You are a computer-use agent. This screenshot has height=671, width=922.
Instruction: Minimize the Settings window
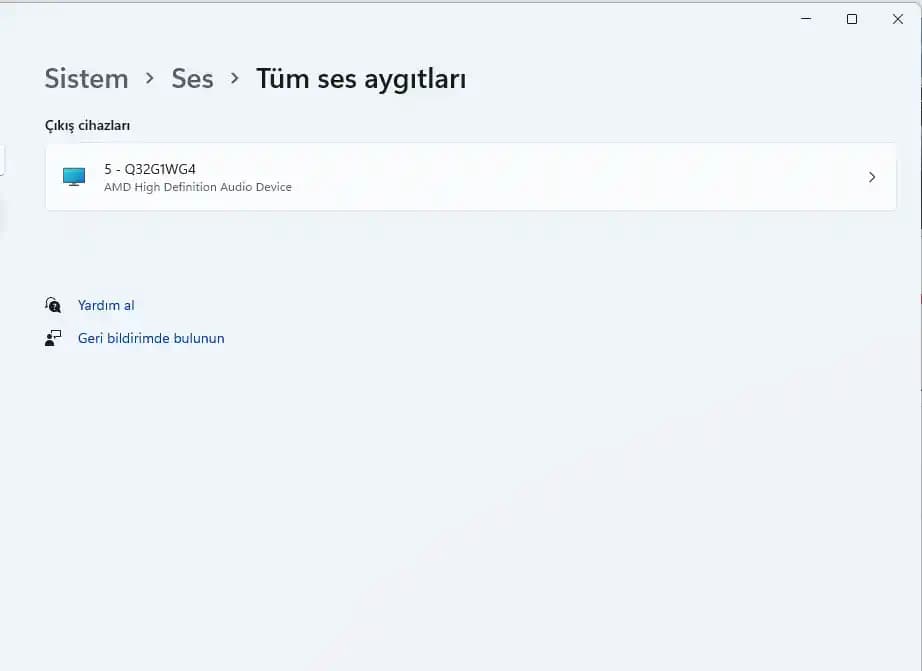tap(806, 19)
